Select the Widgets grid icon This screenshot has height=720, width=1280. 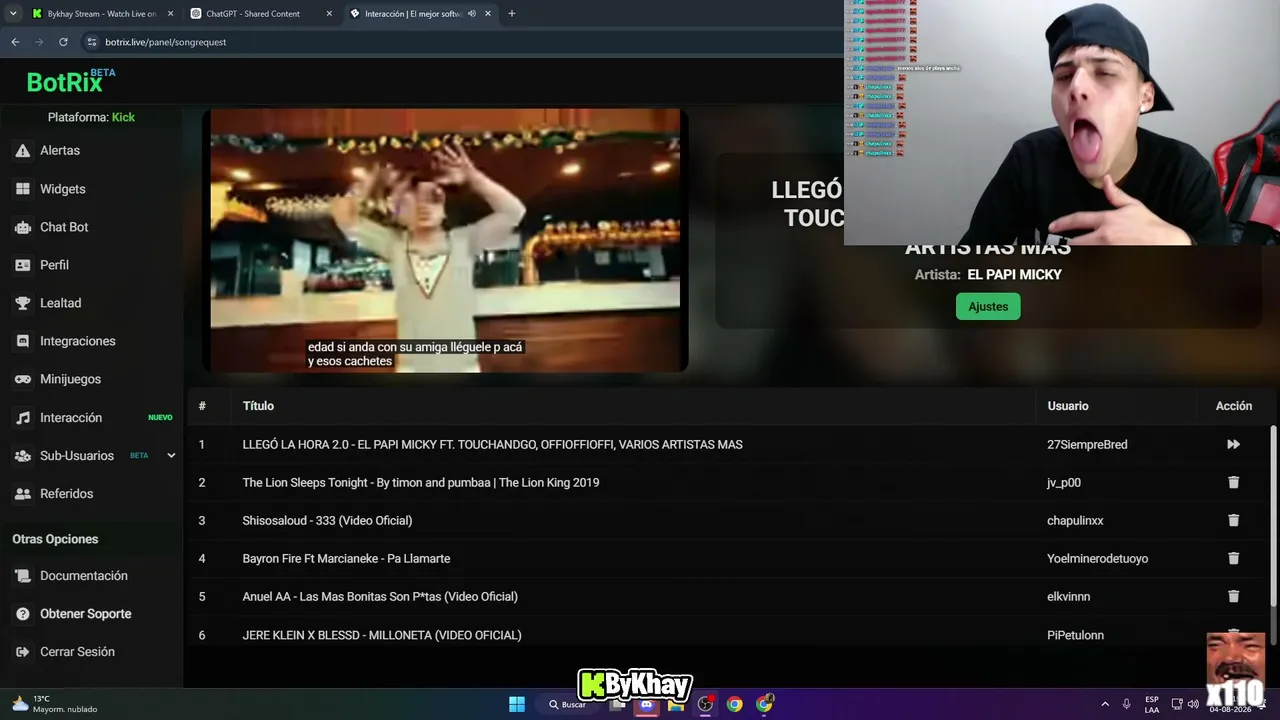(22, 189)
